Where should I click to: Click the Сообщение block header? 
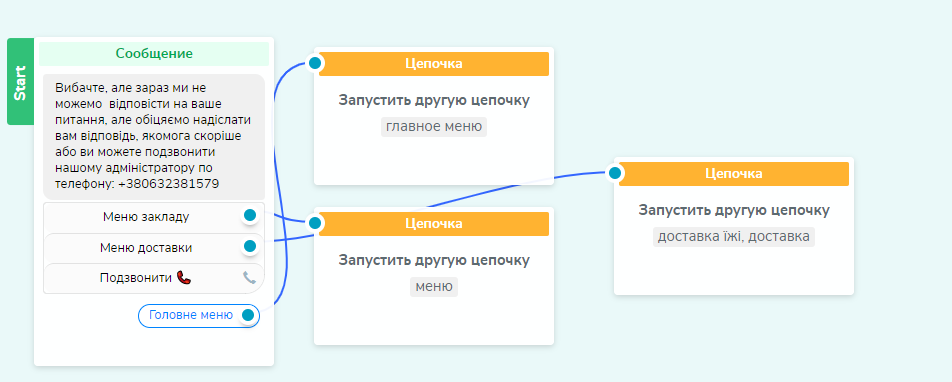coord(154,53)
